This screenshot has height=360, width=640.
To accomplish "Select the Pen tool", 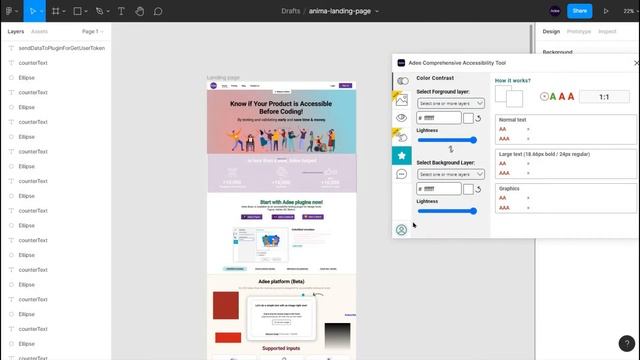I will point(99,11).
